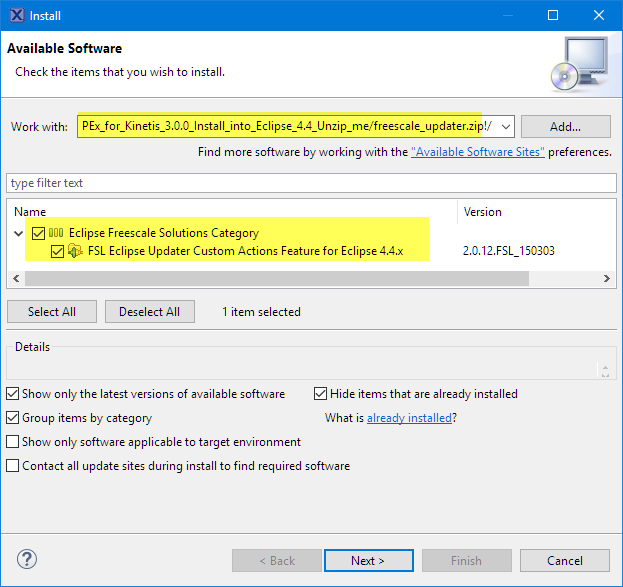Click the type filter text field
The height and width of the screenshot is (587, 623).
pyautogui.click(x=310, y=183)
